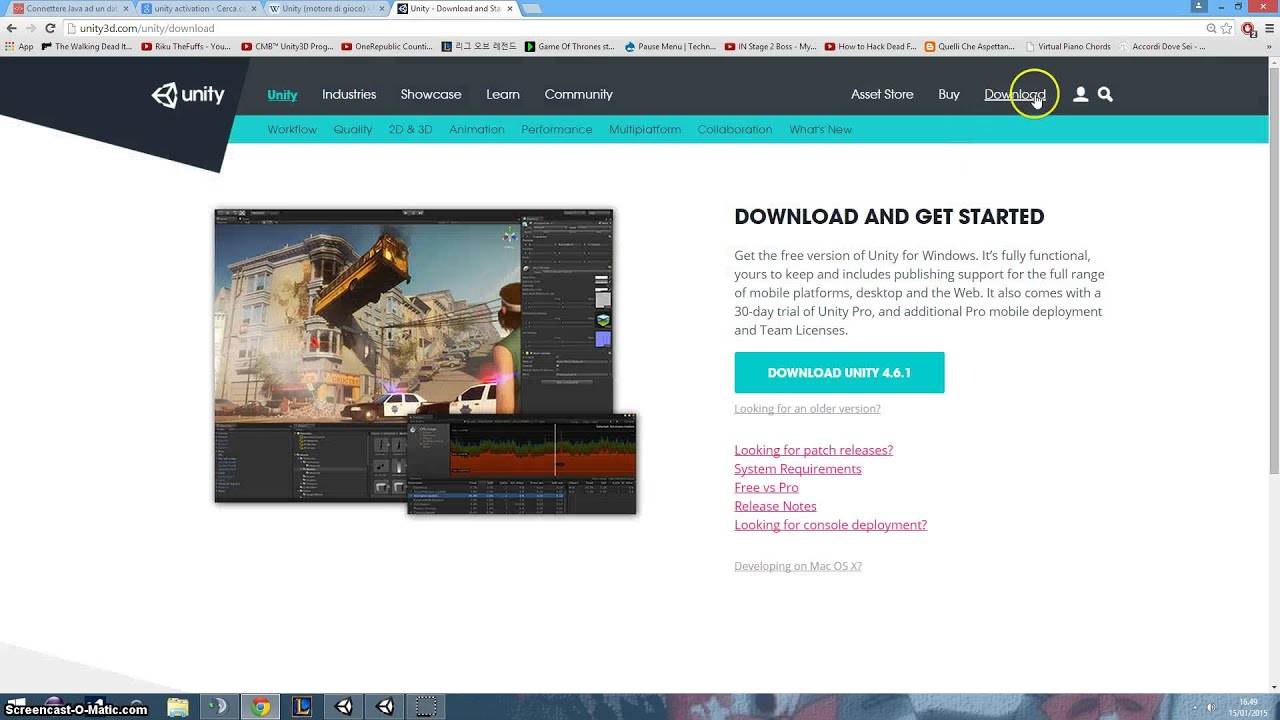This screenshot has height=720, width=1280.
Task: Select the Workflow submenu item
Action: [292, 129]
